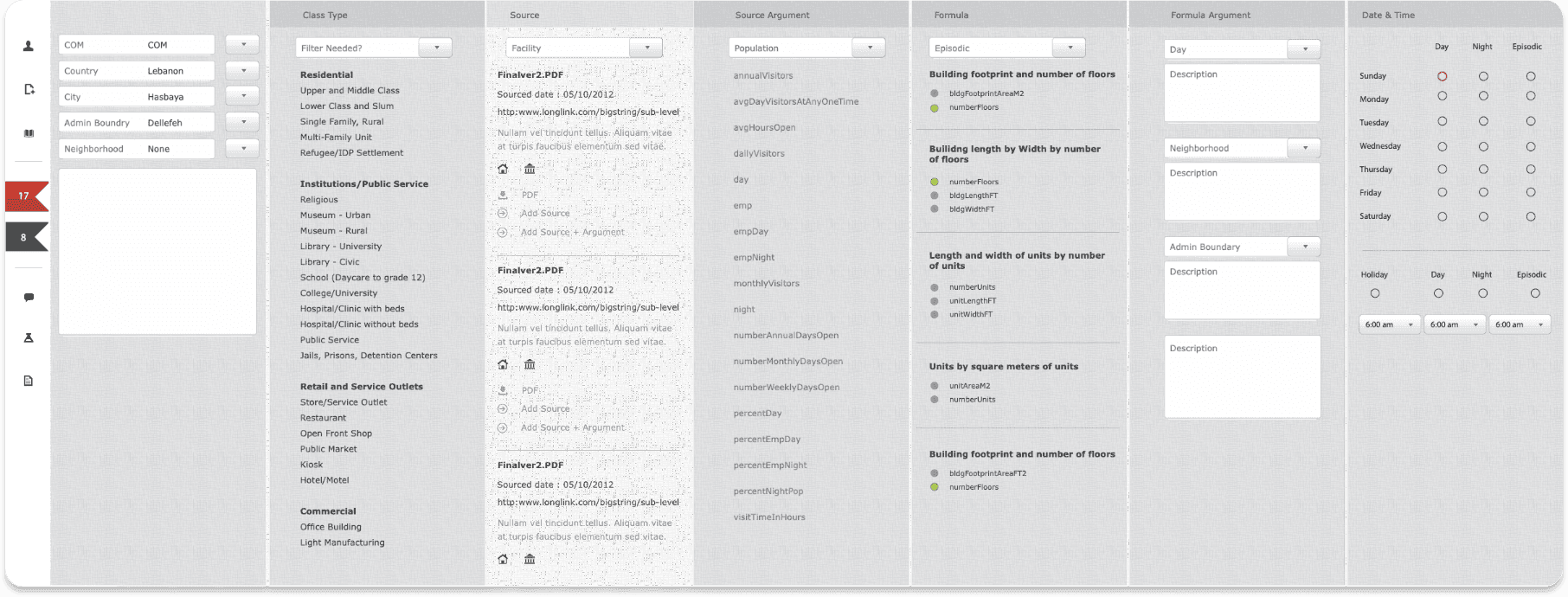The image size is (1568, 597).
Task: Open the user profile icon in sidebar
Action: [x=28, y=46]
